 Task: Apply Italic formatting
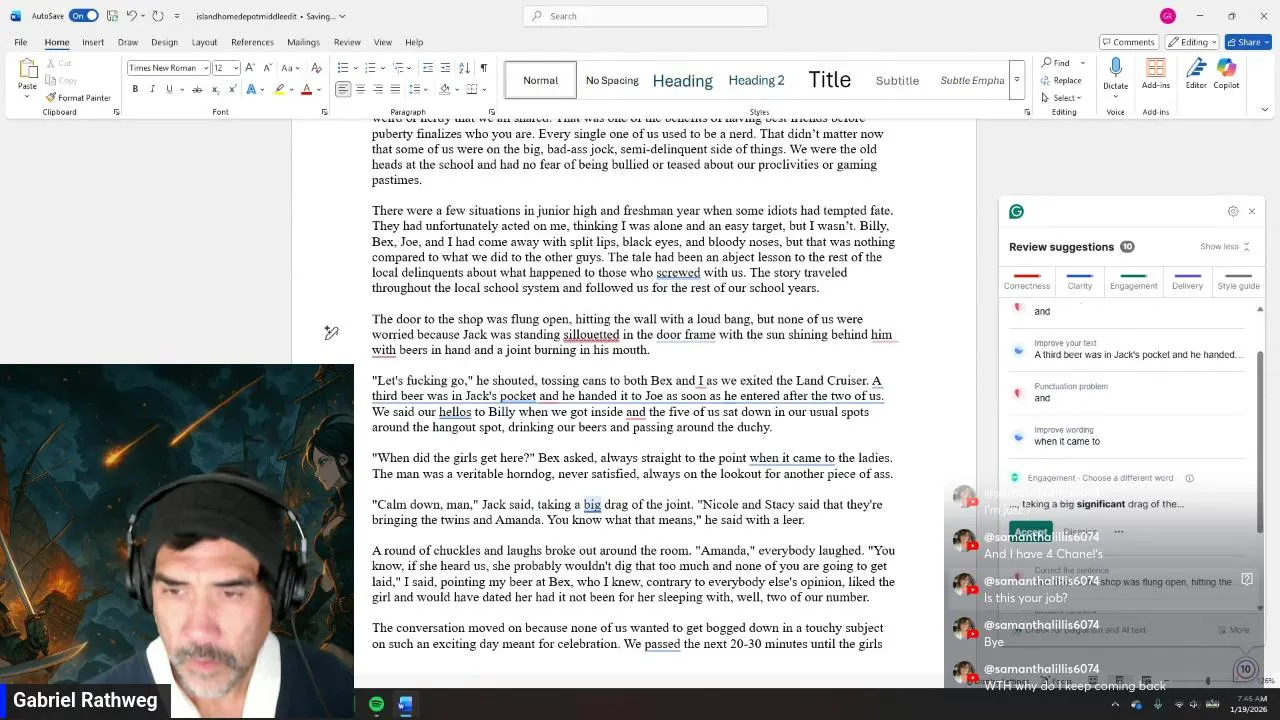152,90
